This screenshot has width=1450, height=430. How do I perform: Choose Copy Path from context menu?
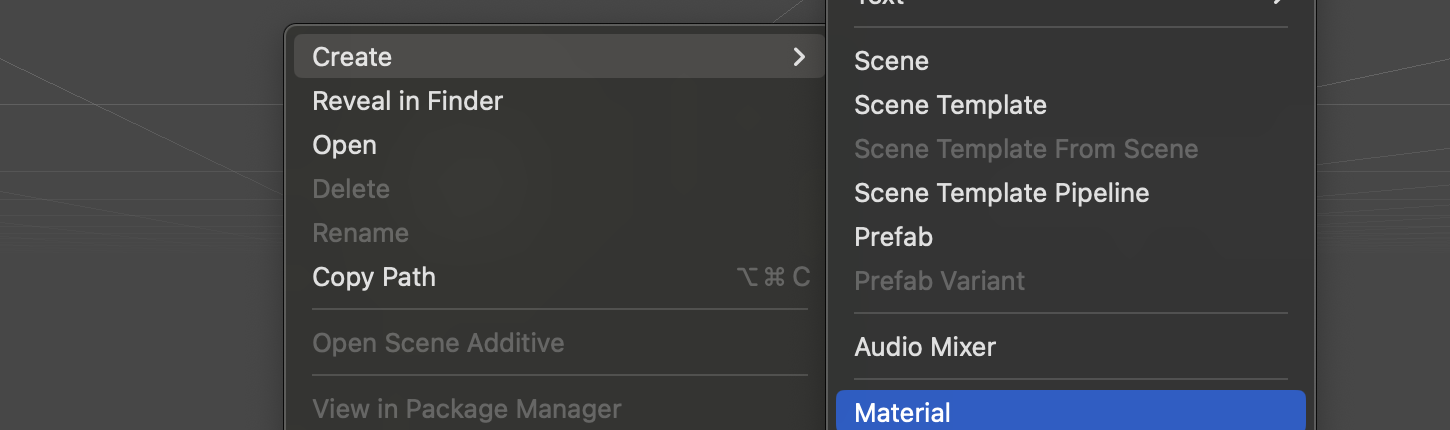click(x=374, y=277)
